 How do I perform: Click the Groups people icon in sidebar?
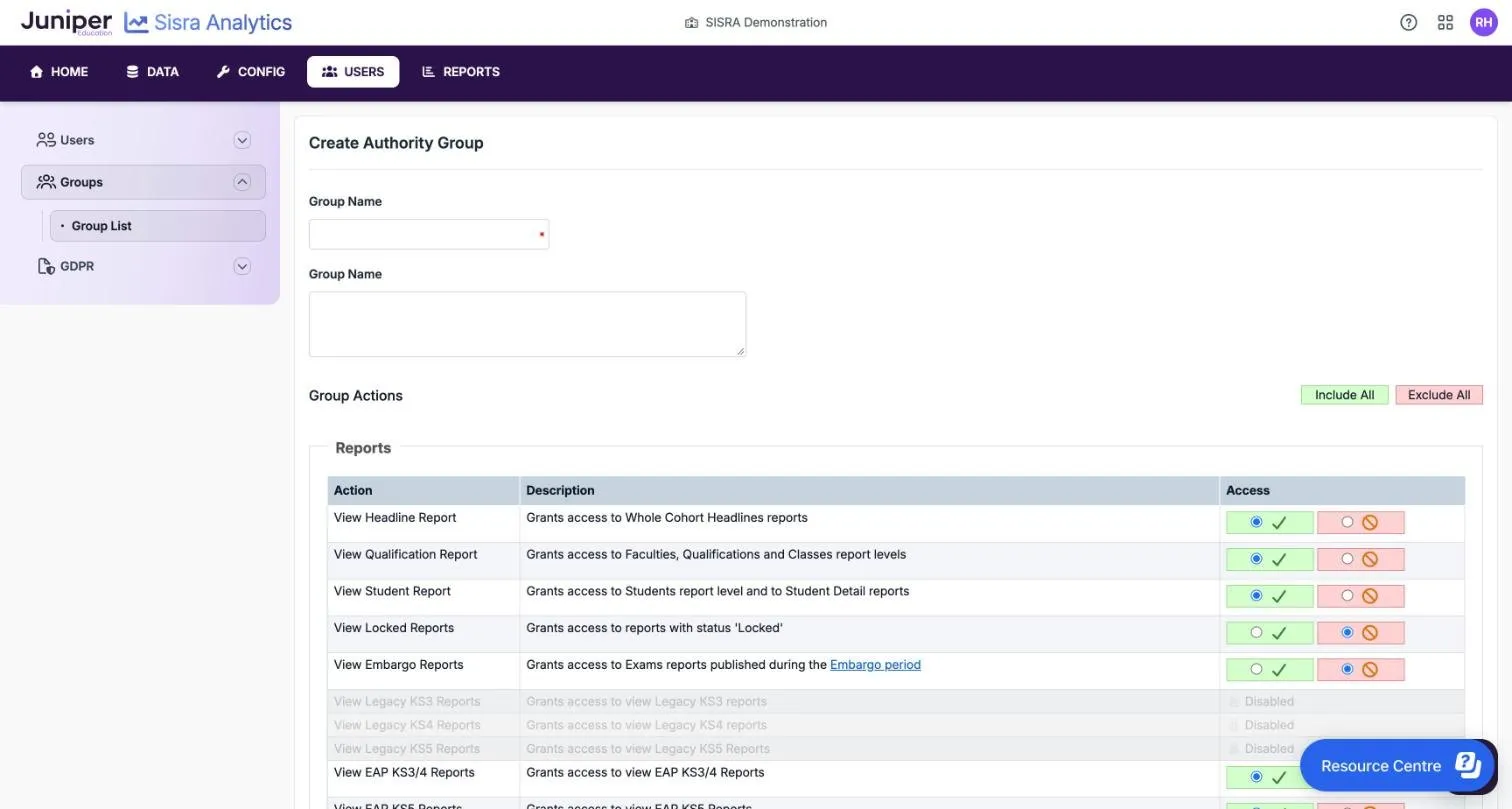[46, 182]
